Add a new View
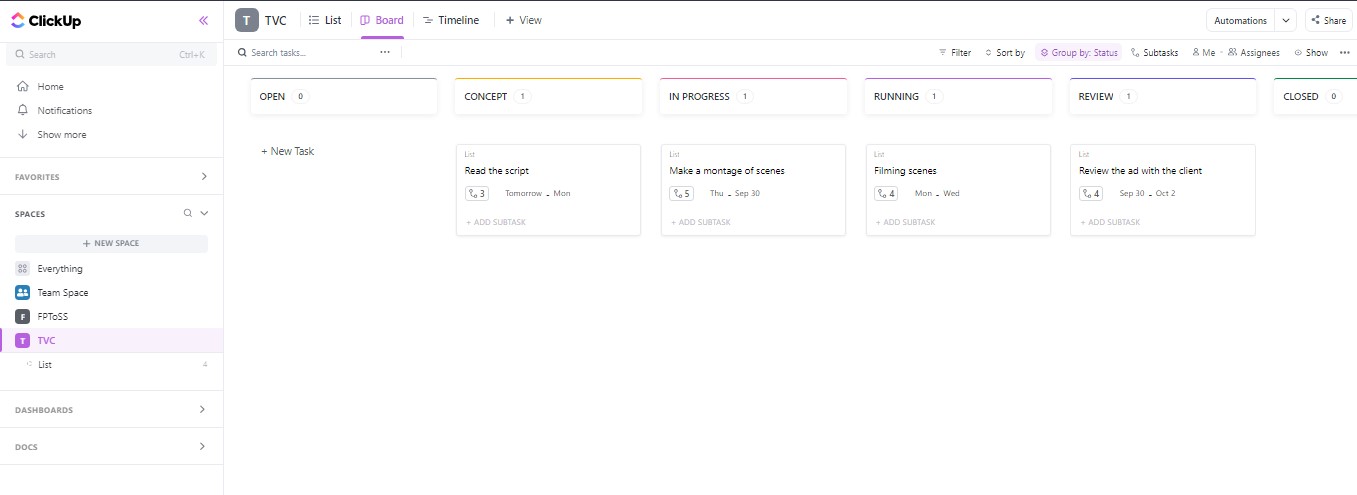 pos(524,20)
